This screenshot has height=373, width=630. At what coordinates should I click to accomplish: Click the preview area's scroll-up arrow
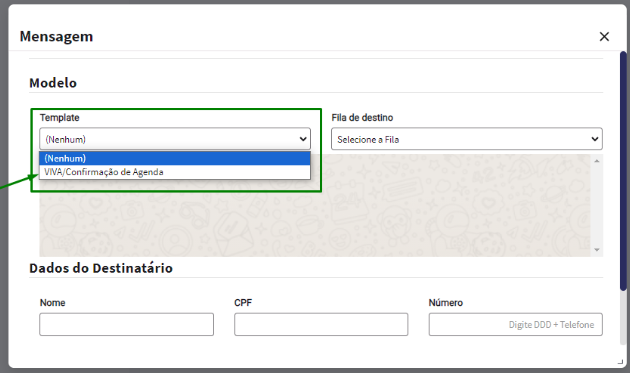pos(597,161)
